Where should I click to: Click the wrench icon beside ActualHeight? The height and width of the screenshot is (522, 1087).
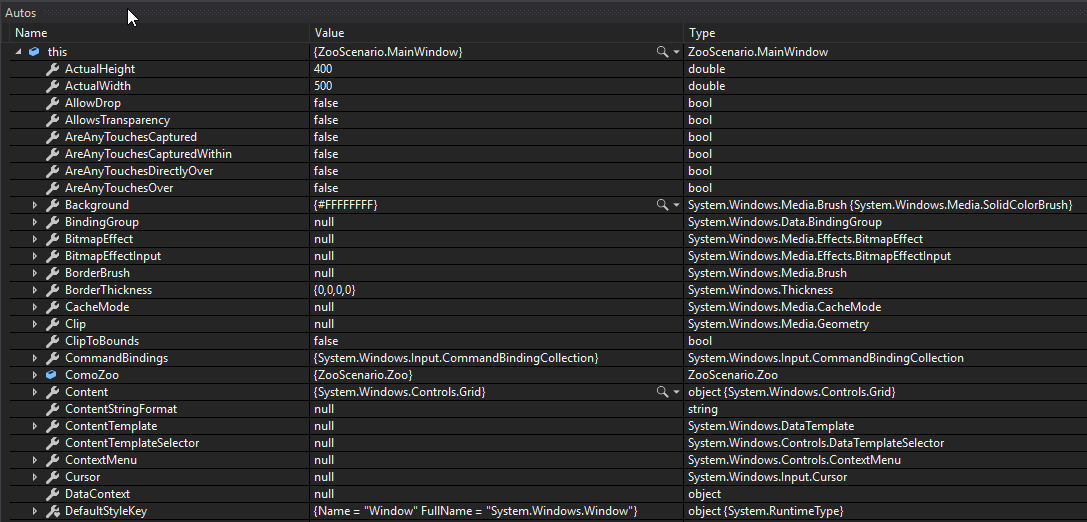pyautogui.click(x=52, y=69)
